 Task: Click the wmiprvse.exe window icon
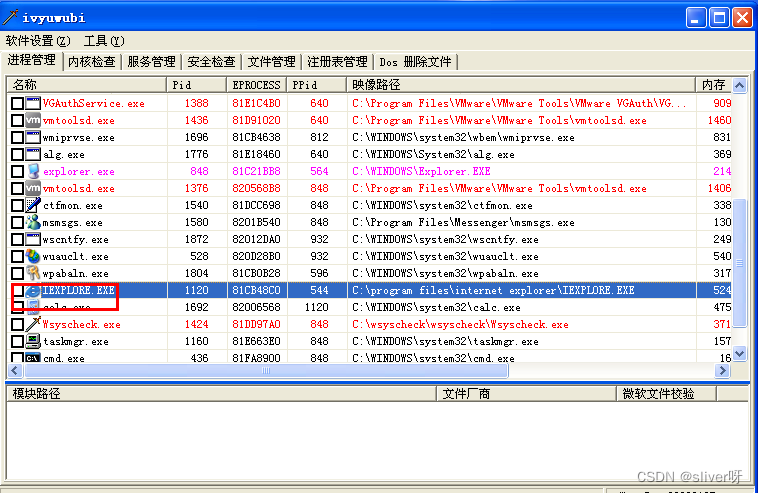pos(33,137)
